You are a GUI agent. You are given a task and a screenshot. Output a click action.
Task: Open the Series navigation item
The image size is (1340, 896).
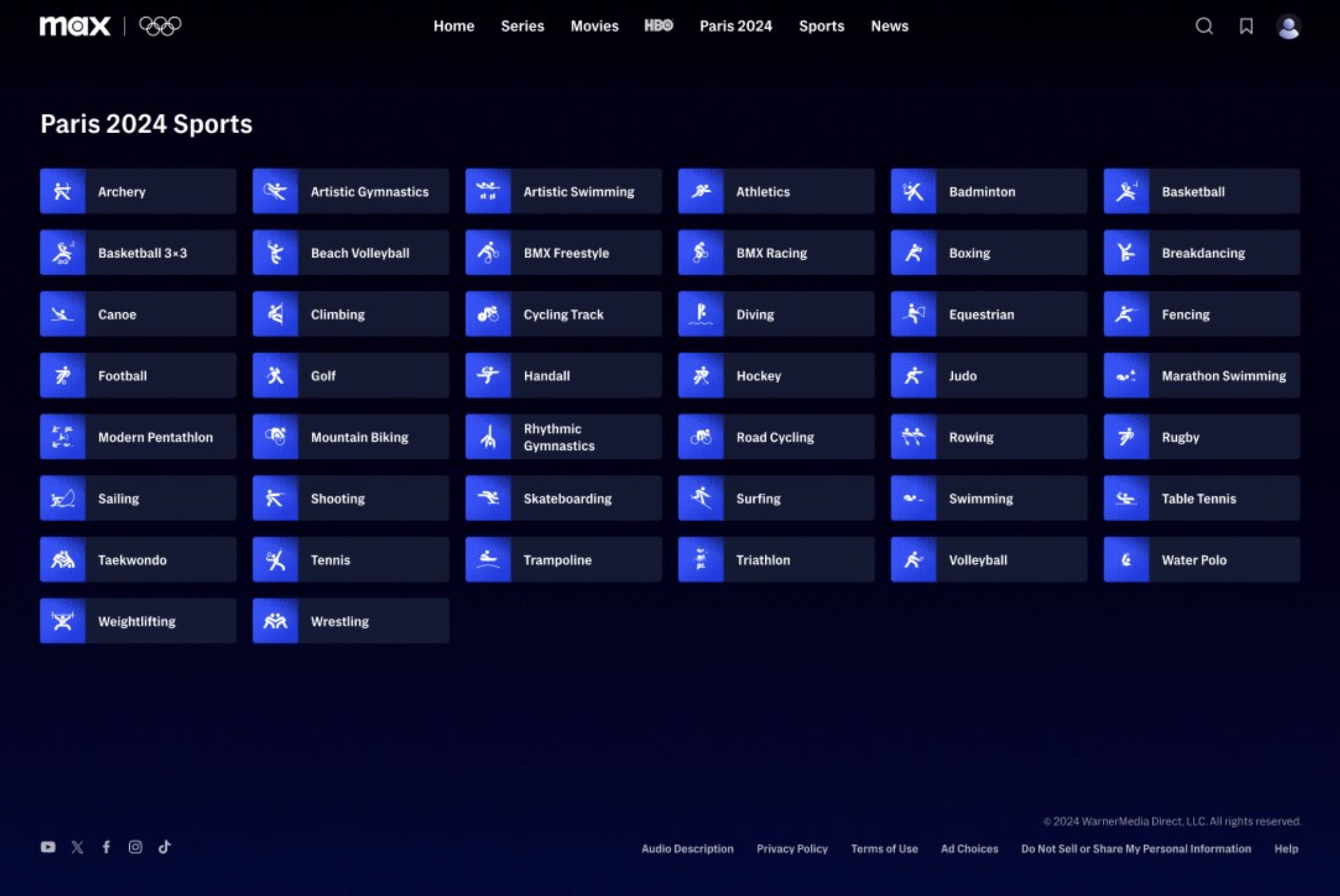coord(522,26)
